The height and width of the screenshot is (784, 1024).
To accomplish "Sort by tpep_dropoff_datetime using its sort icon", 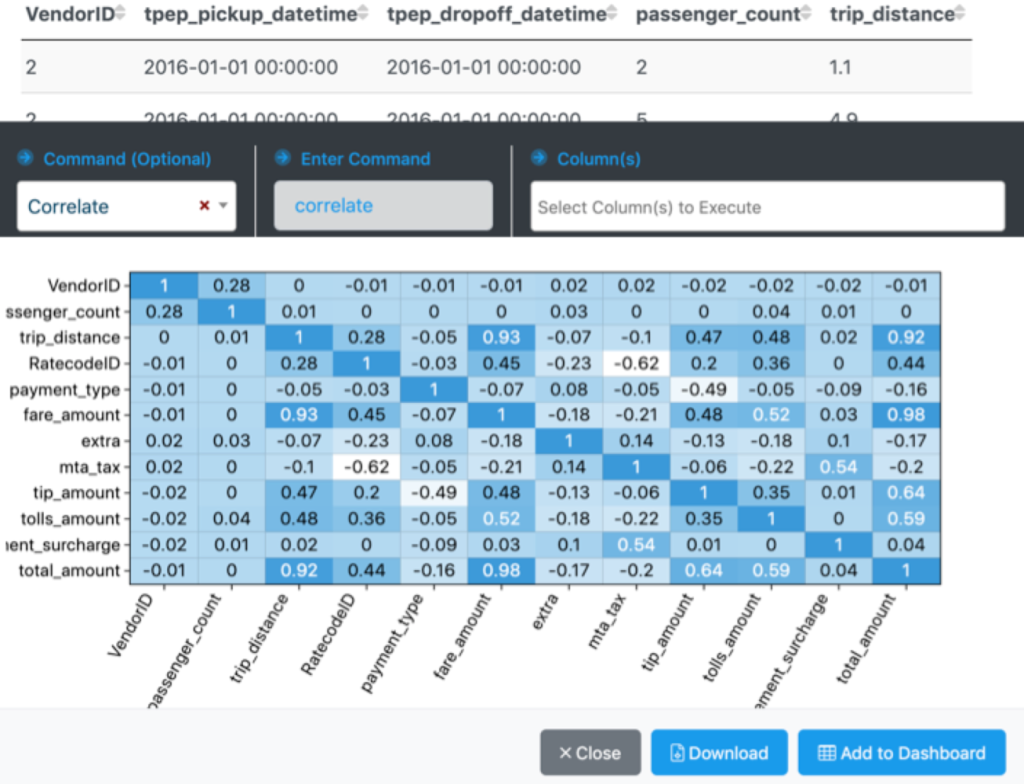I will pos(613,14).
